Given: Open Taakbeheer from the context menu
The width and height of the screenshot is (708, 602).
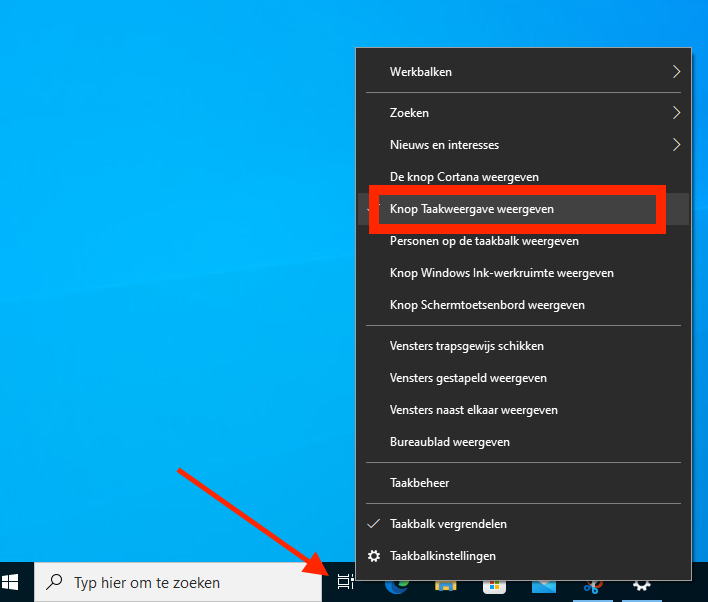Looking at the screenshot, I should point(420,483).
